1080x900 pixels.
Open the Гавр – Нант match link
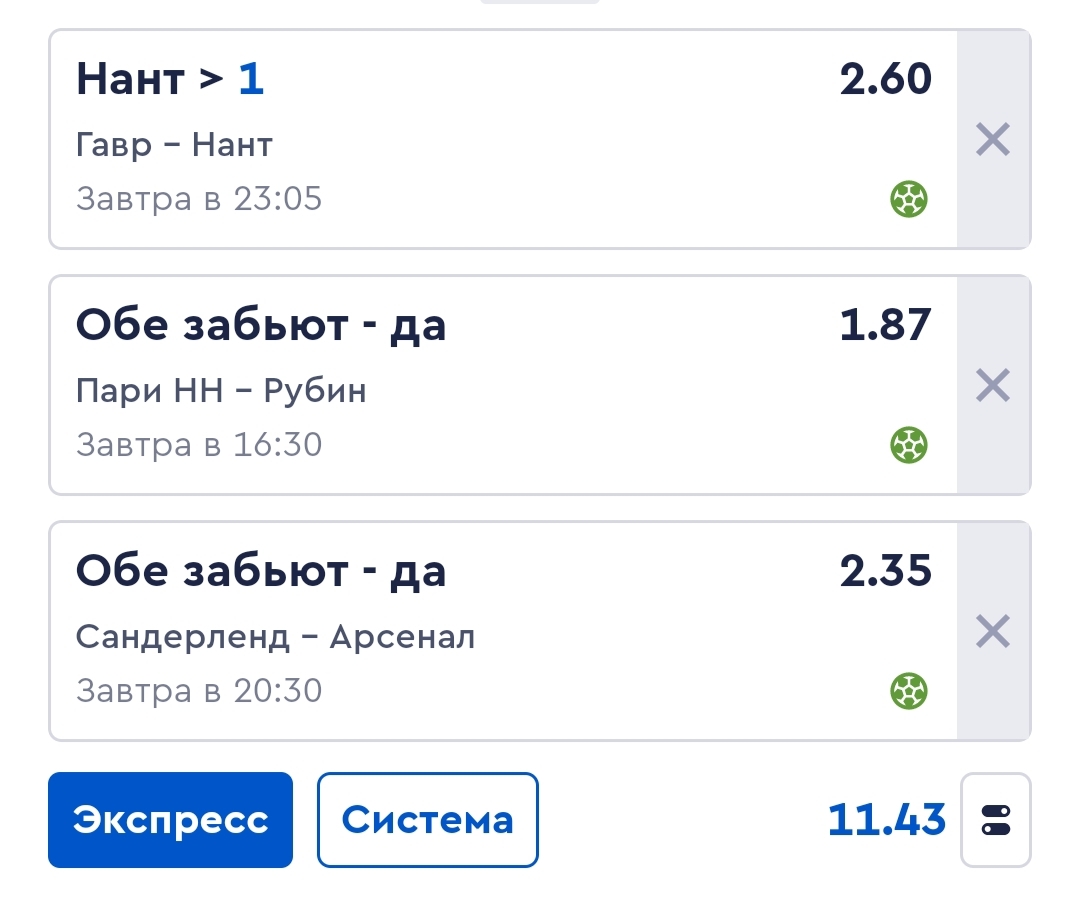[174, 146]
